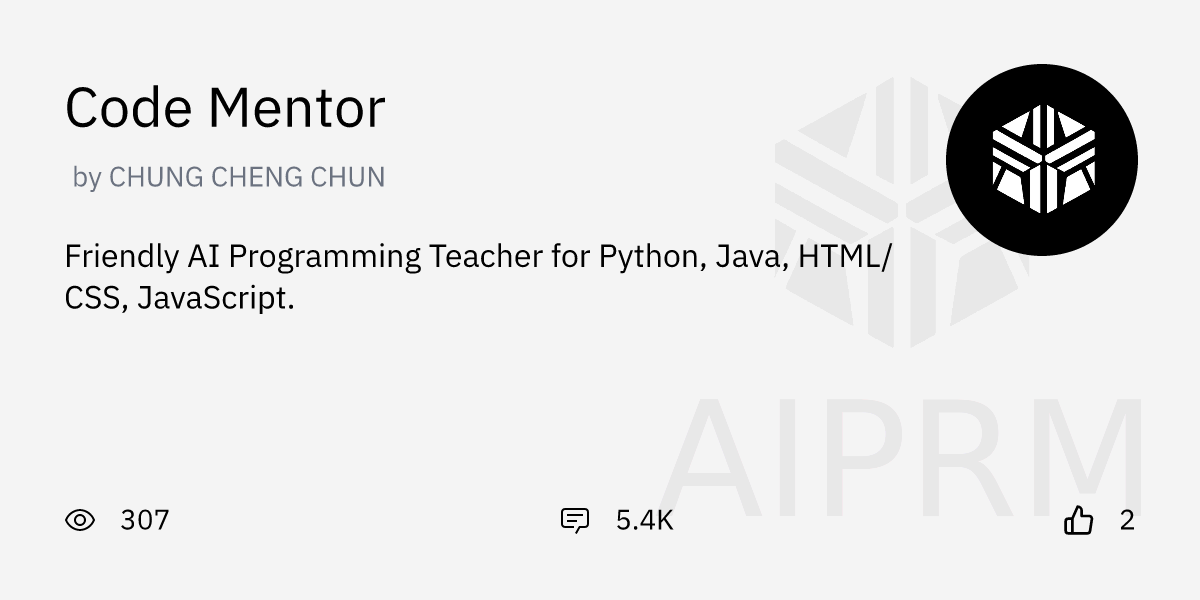Click the like count number 2

1127,520
